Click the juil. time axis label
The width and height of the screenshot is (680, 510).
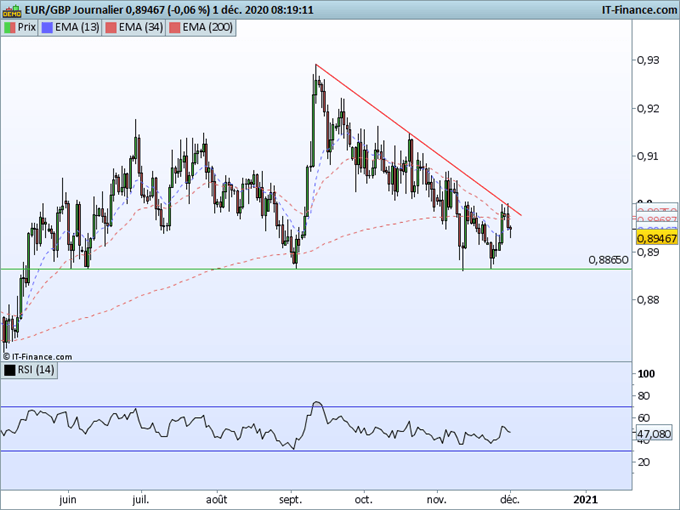[x=141, y=500]
